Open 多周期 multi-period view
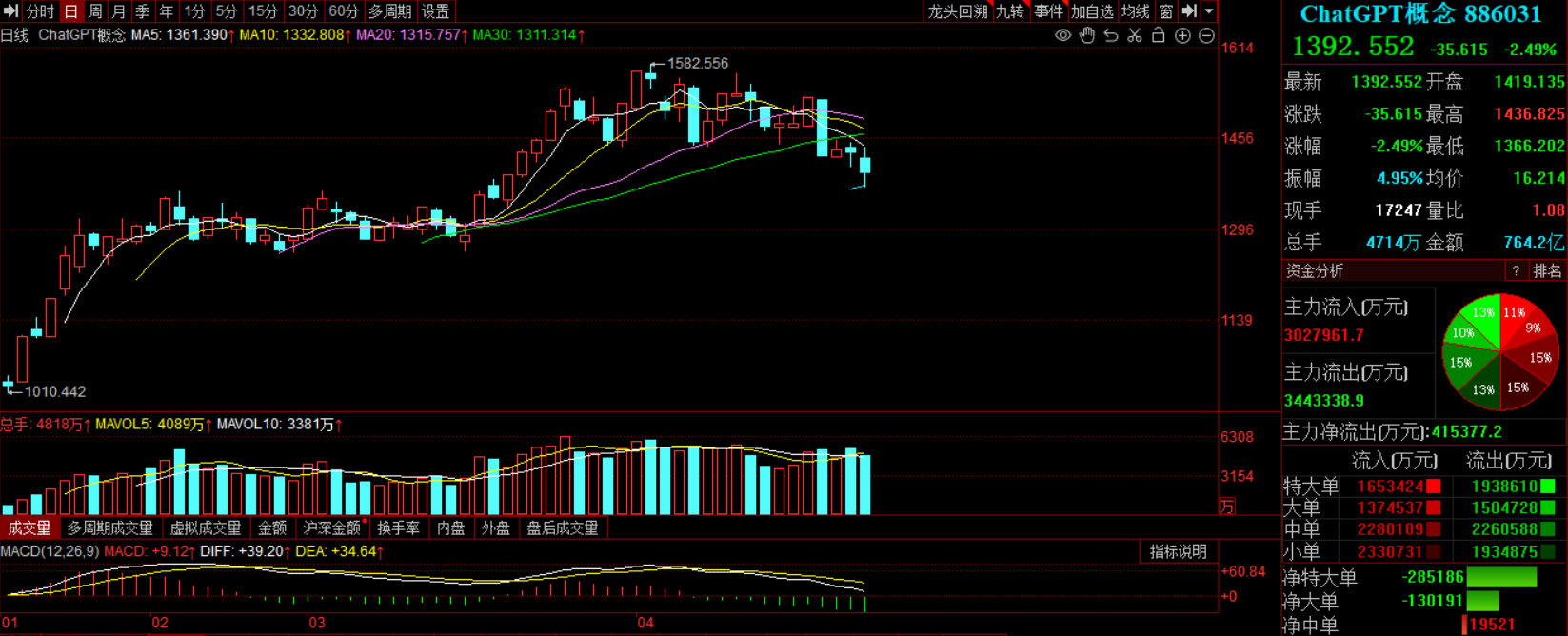 pos(390,11)
